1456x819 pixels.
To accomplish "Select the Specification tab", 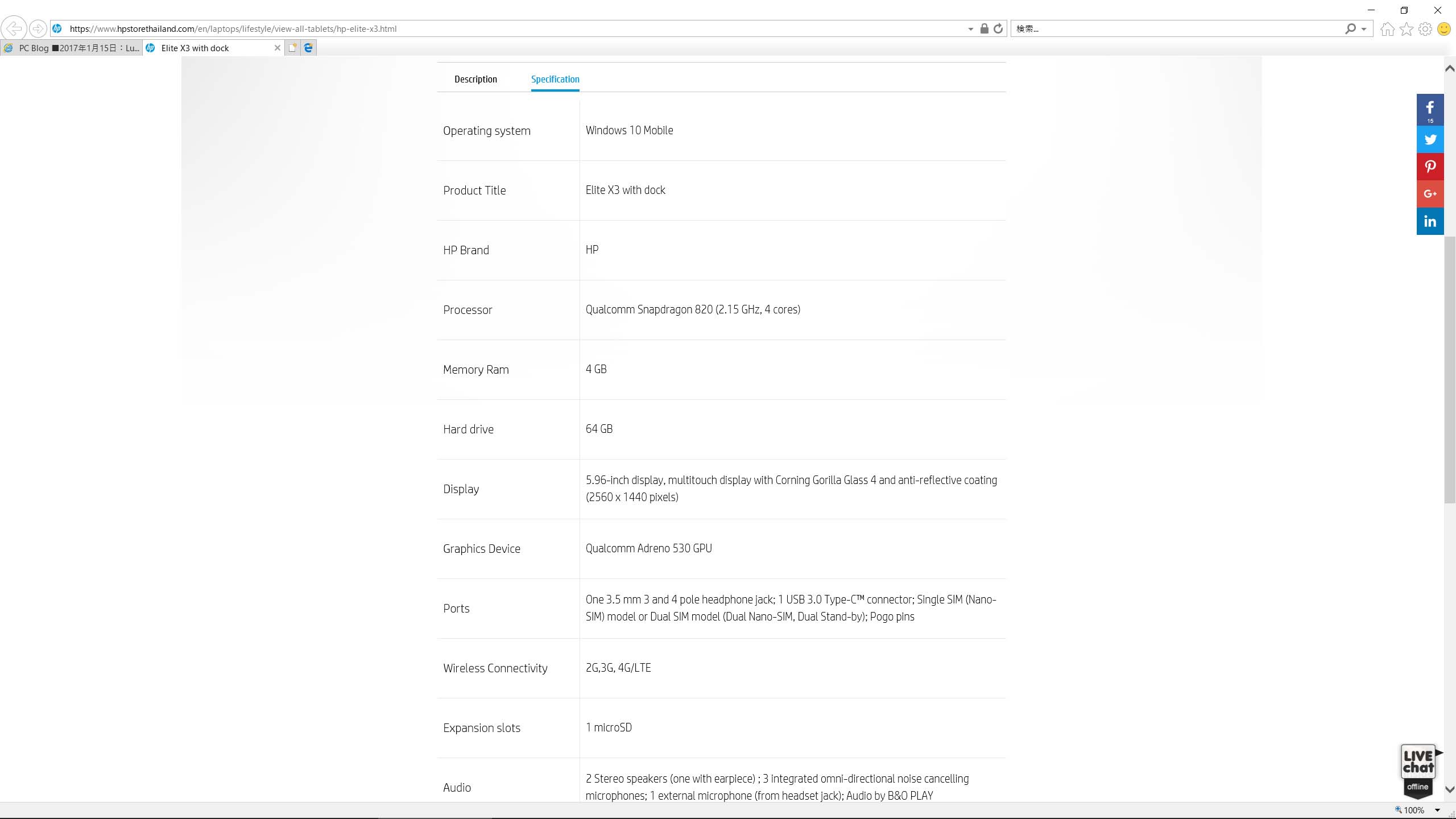I will [x=555, y=79].
